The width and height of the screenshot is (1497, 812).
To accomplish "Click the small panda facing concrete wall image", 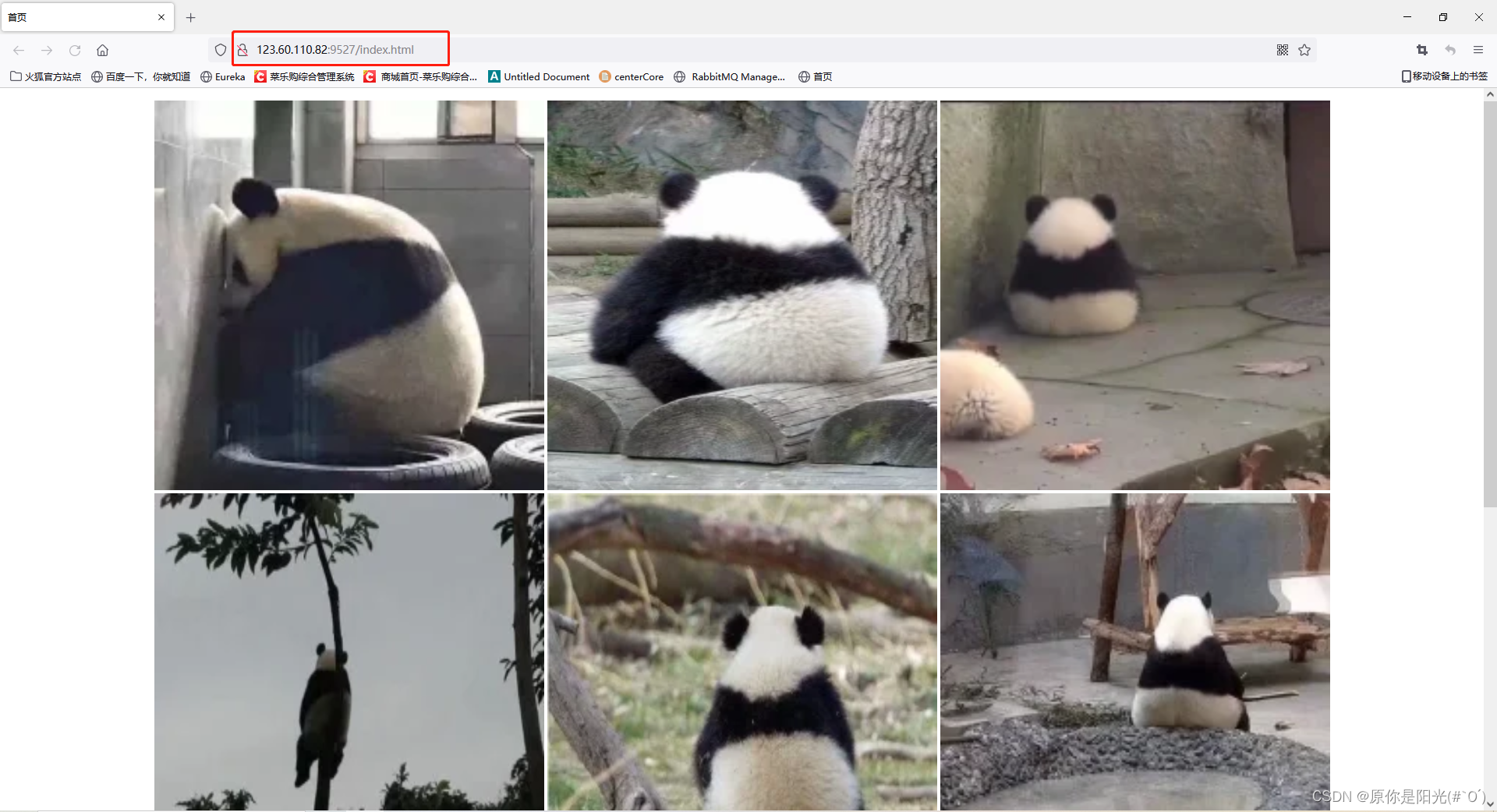I will [1135, 295].
